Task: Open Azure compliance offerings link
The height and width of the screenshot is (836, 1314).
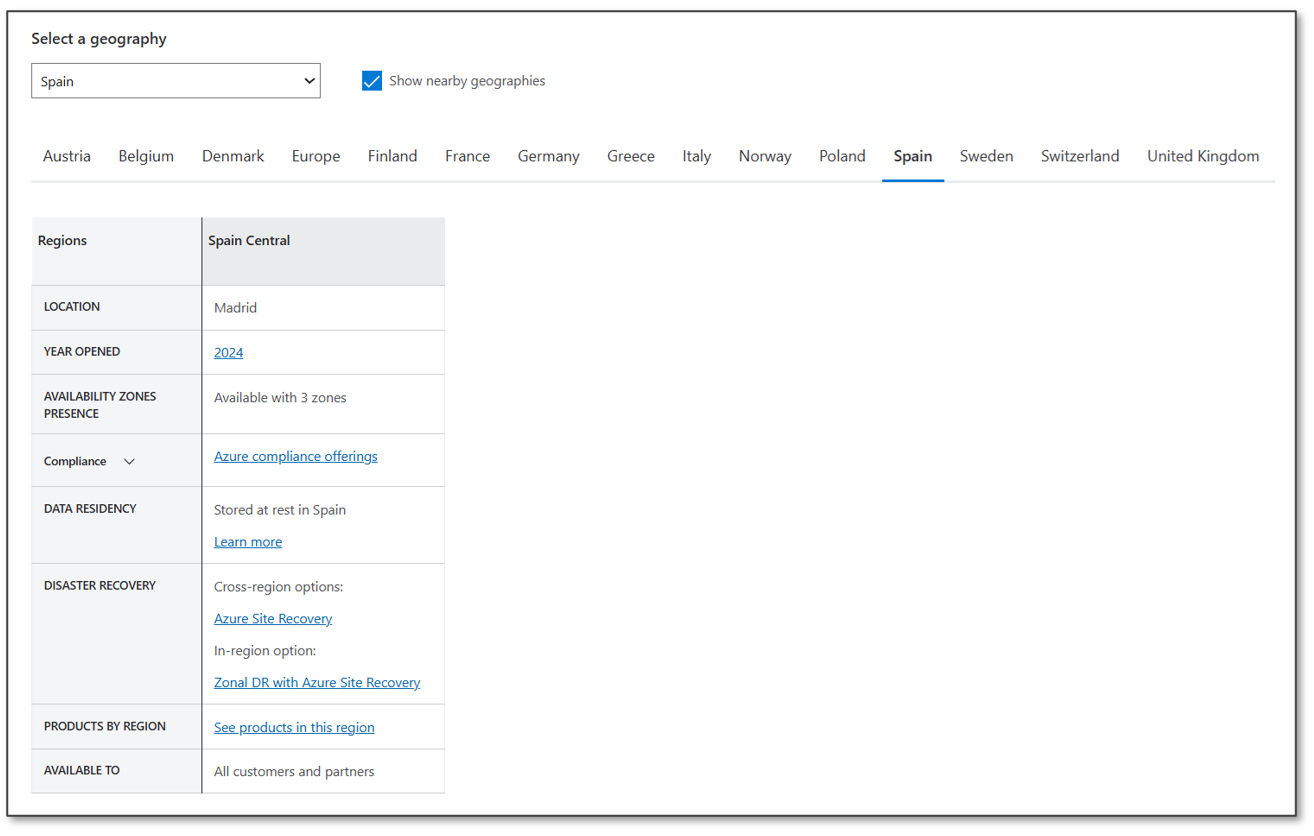Action: click(x=296, y=456)
